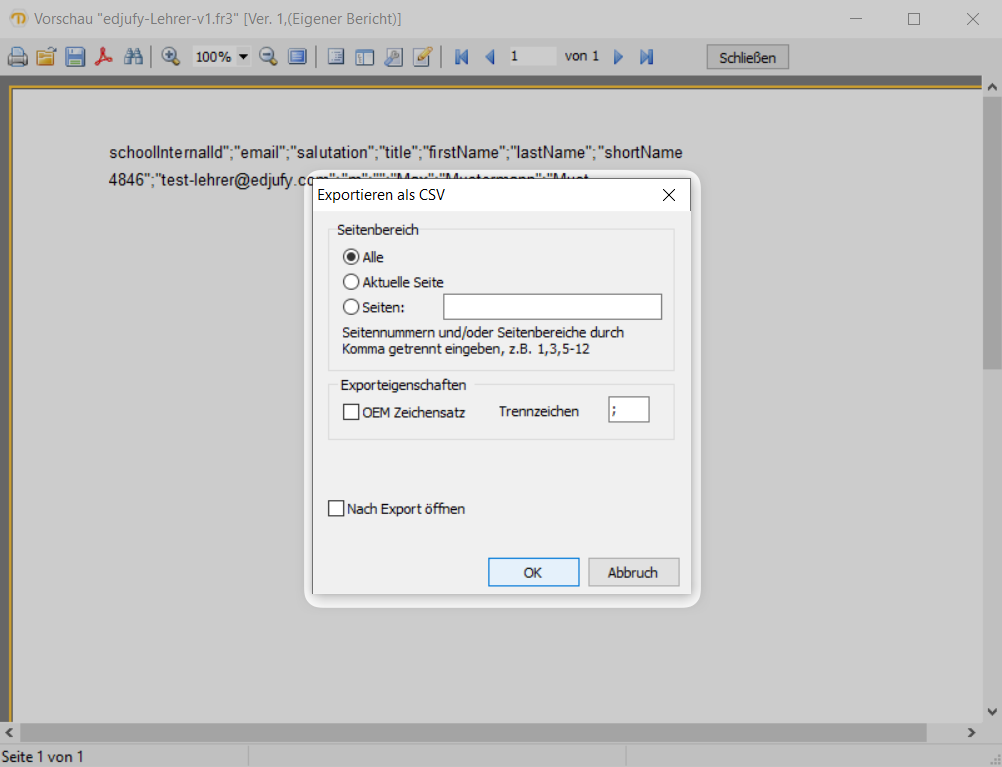Viewport: 1002px width, 767px height.
Task: Enable the OEM Zeichensatz checkbox
Action: (x=351, y=411)
